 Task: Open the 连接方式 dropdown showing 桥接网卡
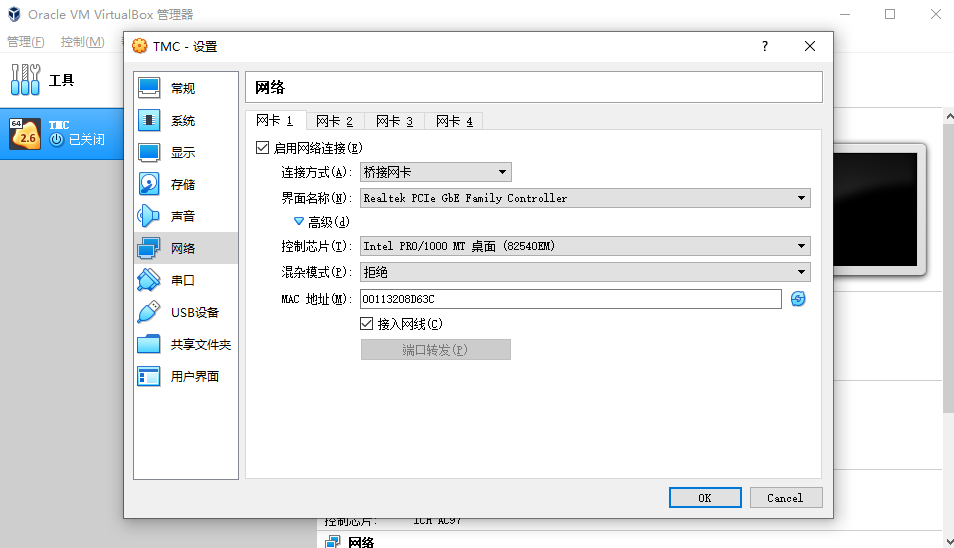pos(436,172)
